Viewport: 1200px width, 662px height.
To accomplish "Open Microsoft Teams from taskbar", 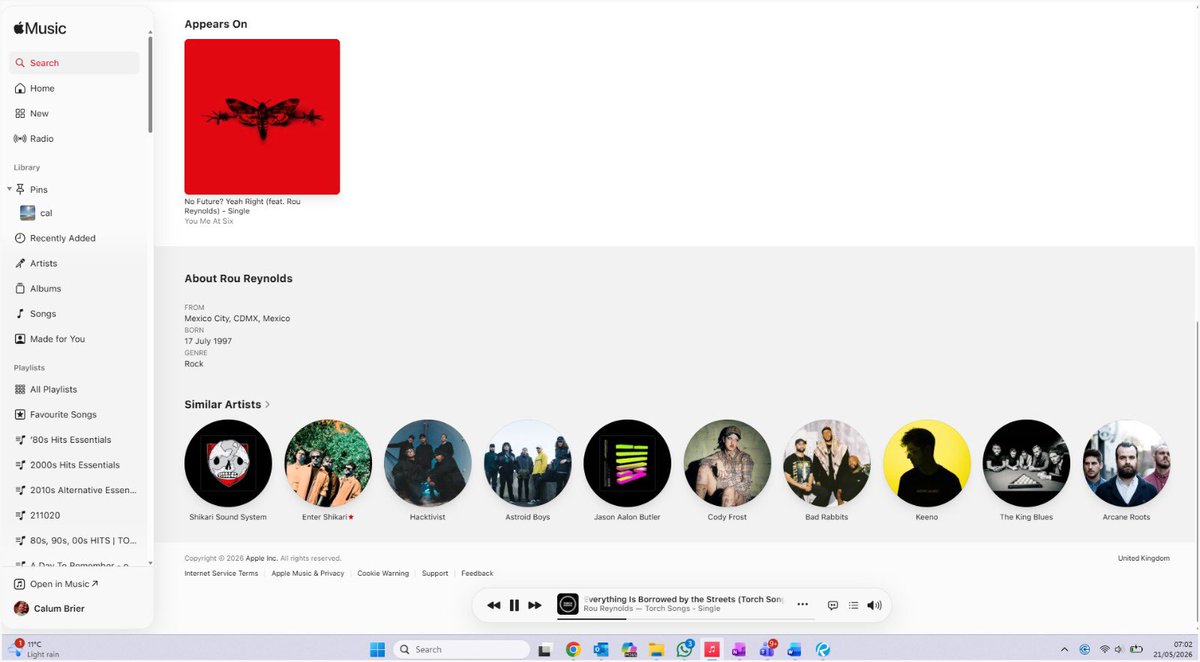I will [767, 649].
